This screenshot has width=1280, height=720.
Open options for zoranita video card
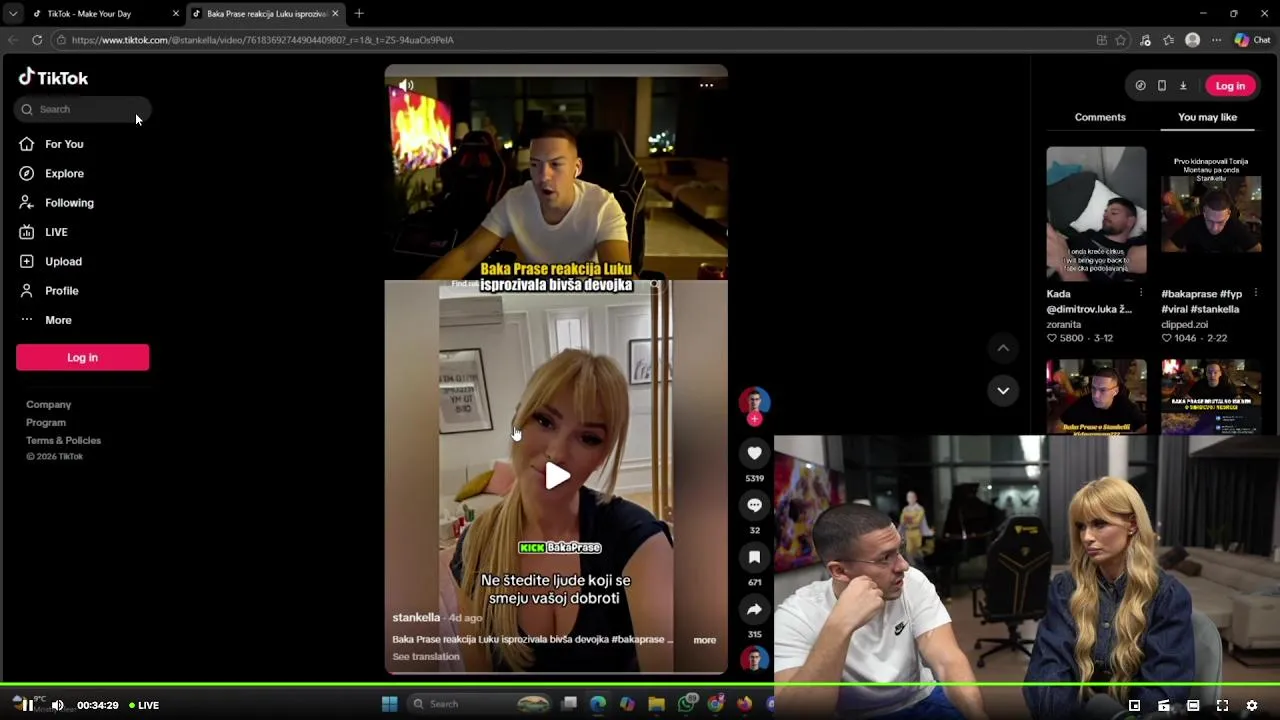[x=1141, y=294]
